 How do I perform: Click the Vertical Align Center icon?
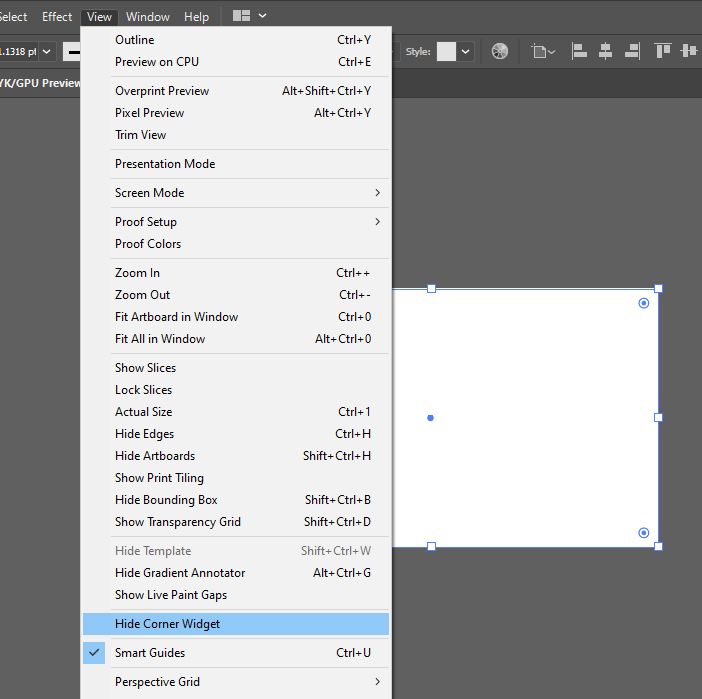pos(689,51)
